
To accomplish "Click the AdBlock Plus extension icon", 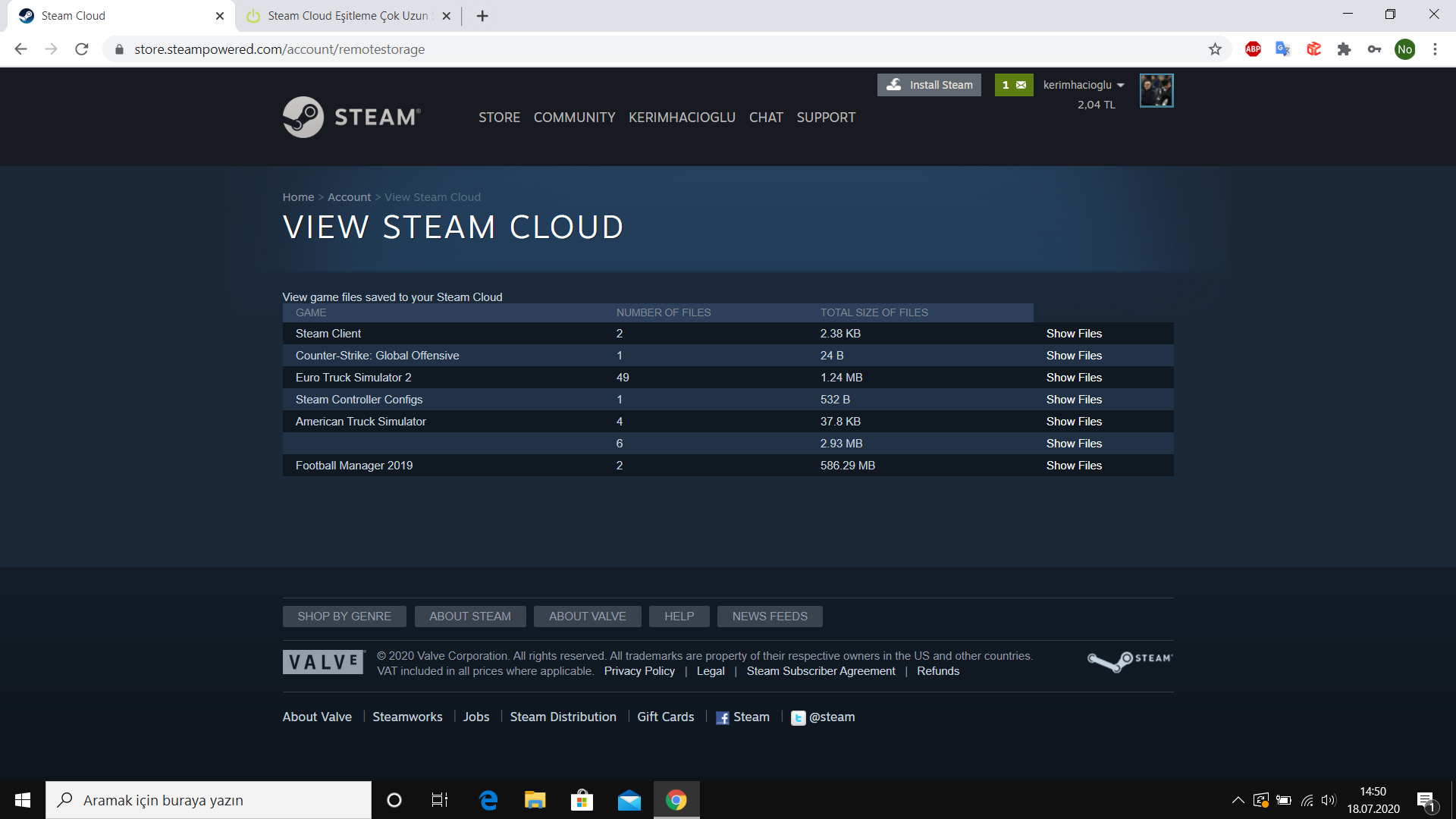I will click(1253, 49).
